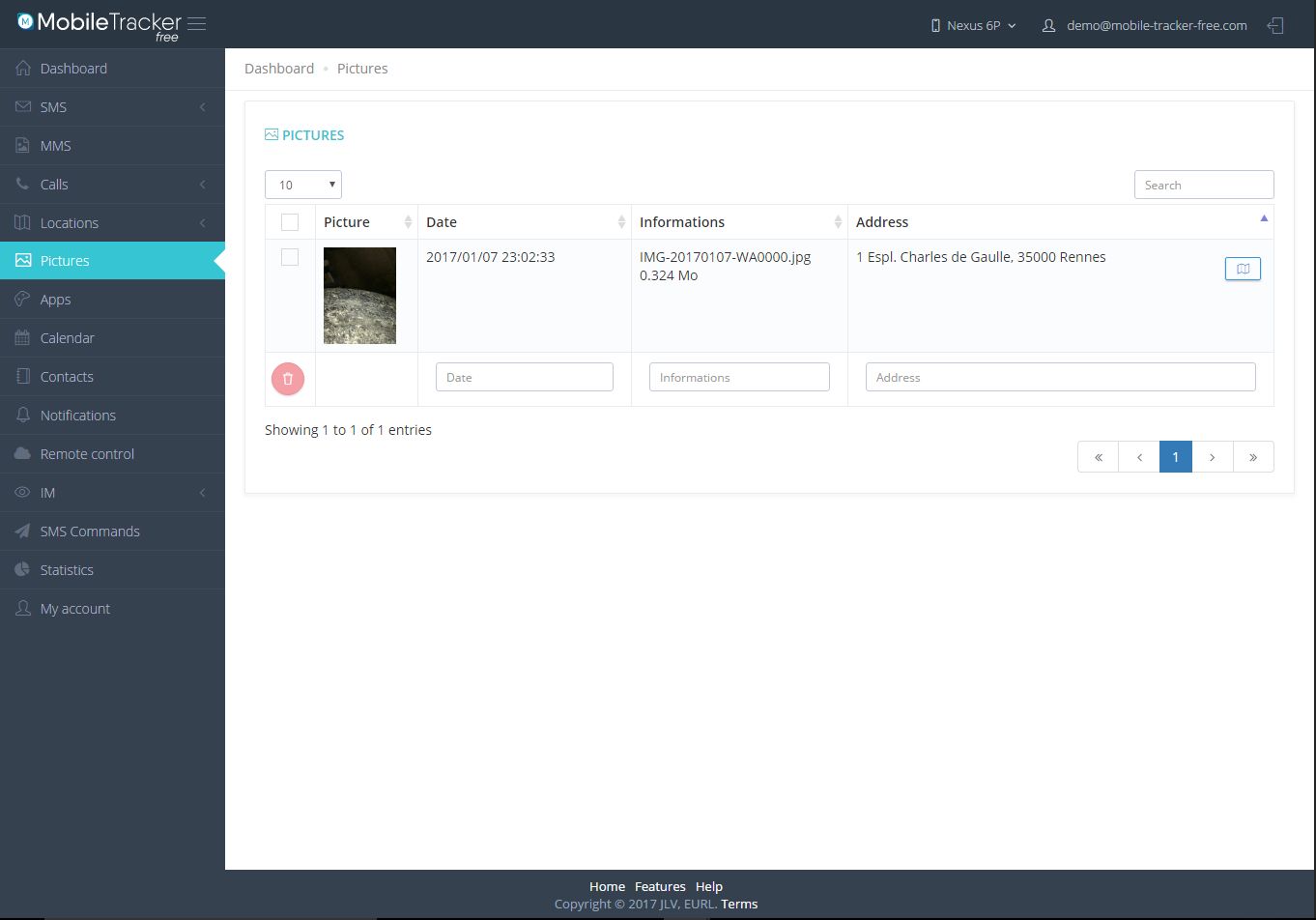Click the Notifications bell icon
The width and height of the screenshot is (1316, 920).
point(23,416)
